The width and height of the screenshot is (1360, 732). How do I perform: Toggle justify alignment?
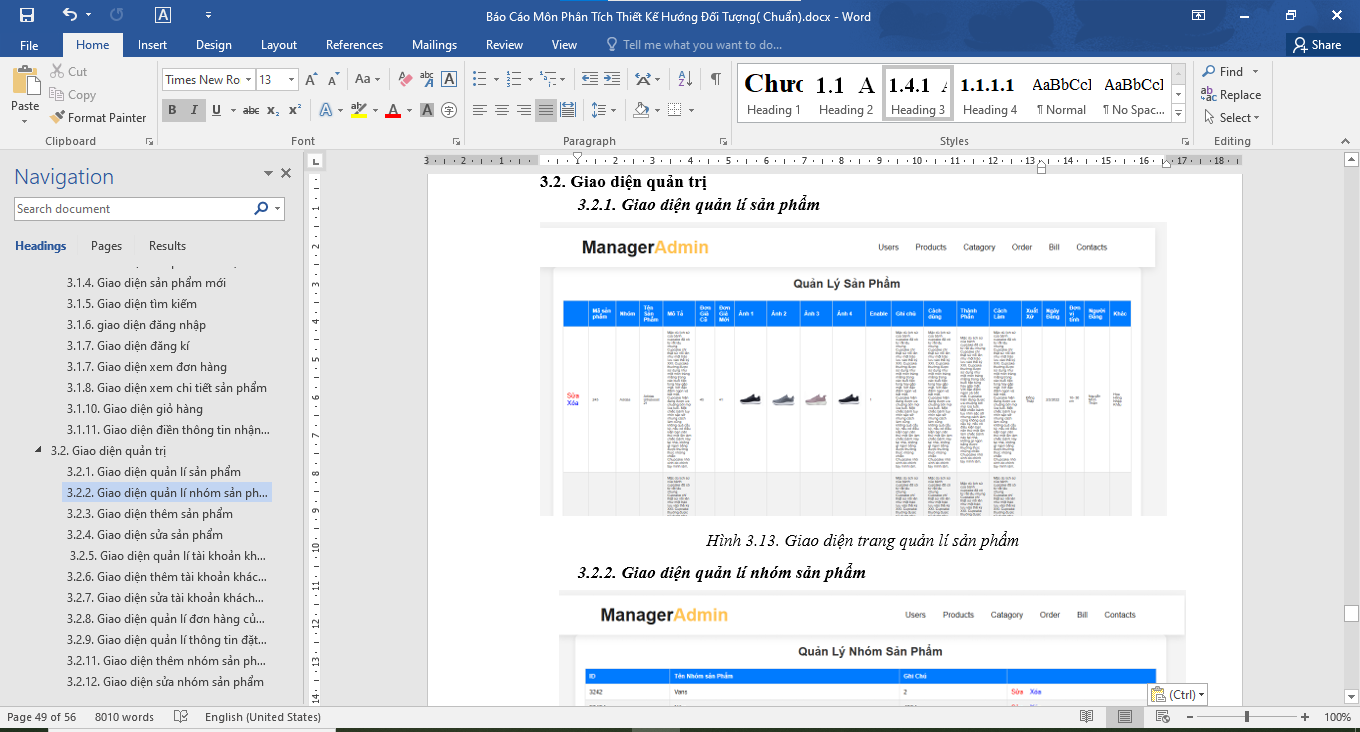click(x=546, y=110)
